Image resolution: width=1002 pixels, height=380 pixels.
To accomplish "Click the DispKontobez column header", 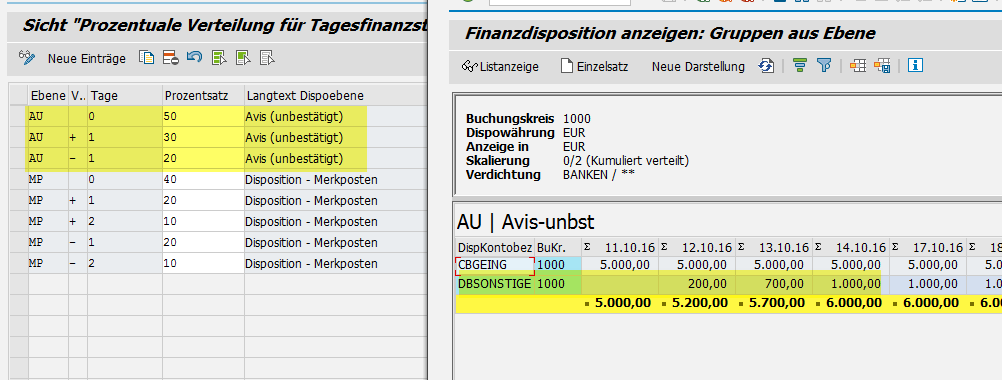I will click(495, 247).
